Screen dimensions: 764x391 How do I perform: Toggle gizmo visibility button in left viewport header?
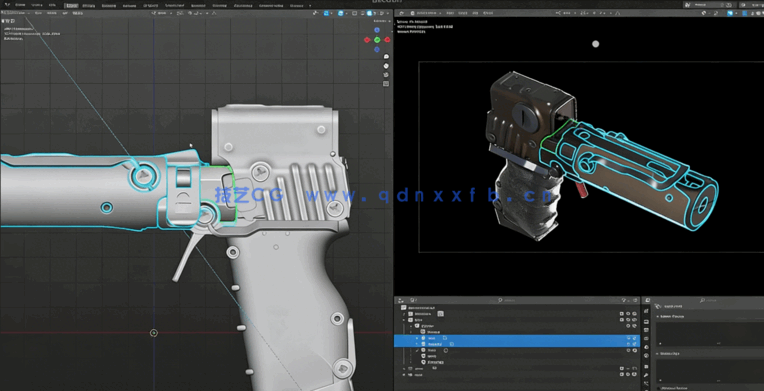326,13
